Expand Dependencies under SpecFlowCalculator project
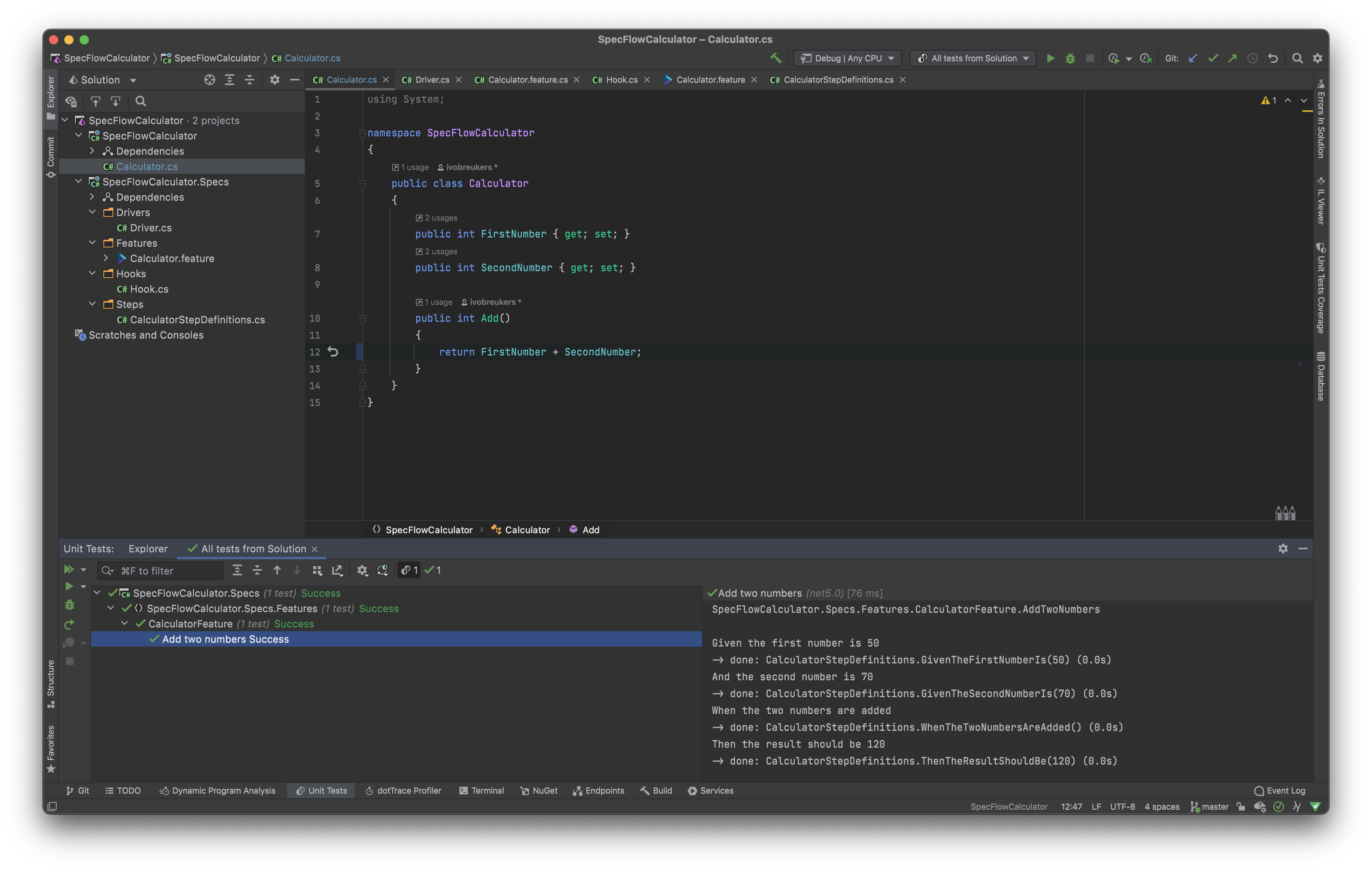The height and width of the screenshot is (871, 1372). click(92, 151)
